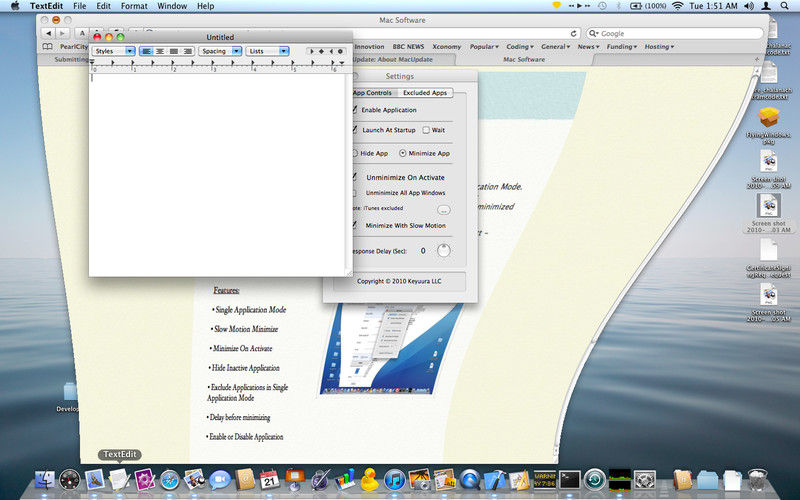
Task: Add a new Safari tab
Action: pyautogui.click(x=757, y=60)
